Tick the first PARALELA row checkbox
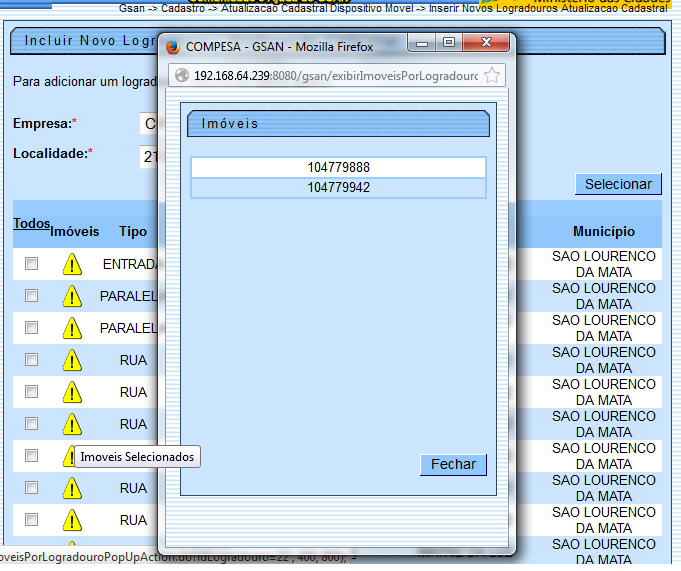Viewport: 681px width, 571px height. point(31,296)
